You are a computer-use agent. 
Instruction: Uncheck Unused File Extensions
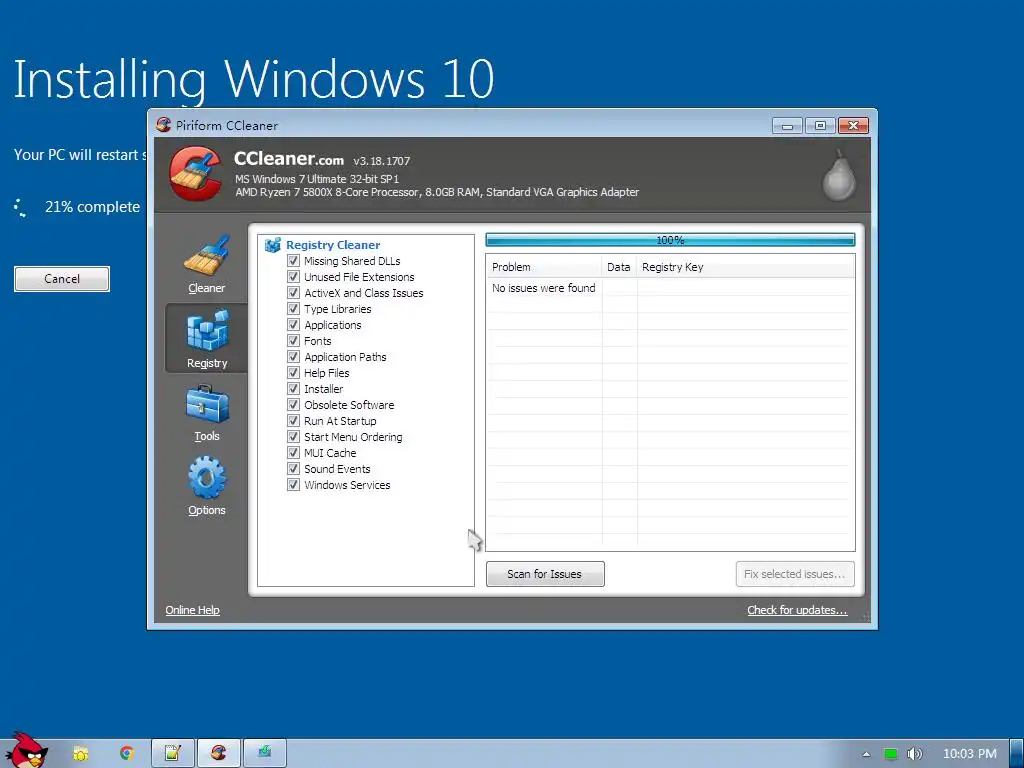(293, 276)
